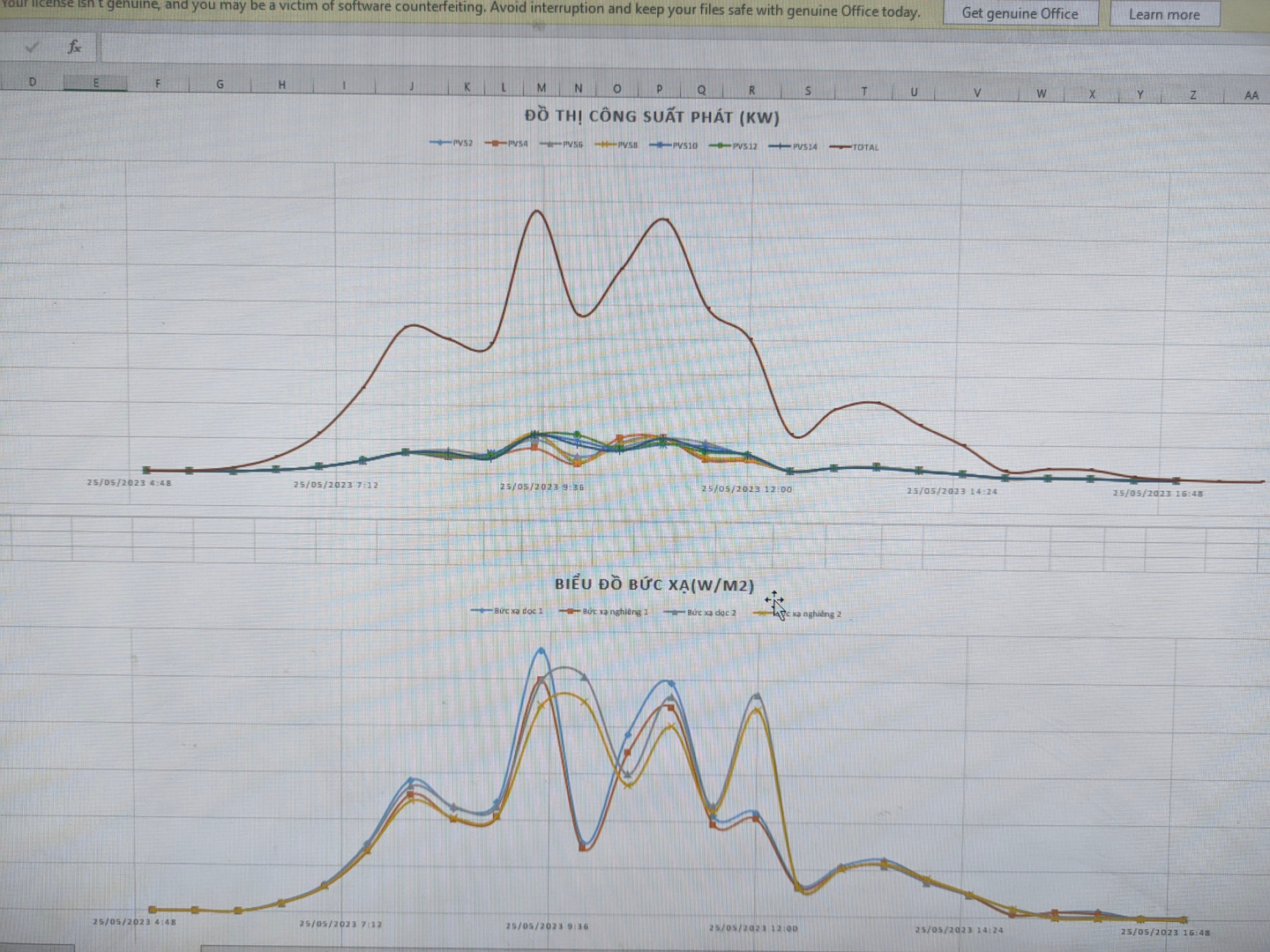Viewport: 1270px width, 952px height.
Task: Select the Bức xạ dọc 1 legend entry
Action: pos(508,611)
